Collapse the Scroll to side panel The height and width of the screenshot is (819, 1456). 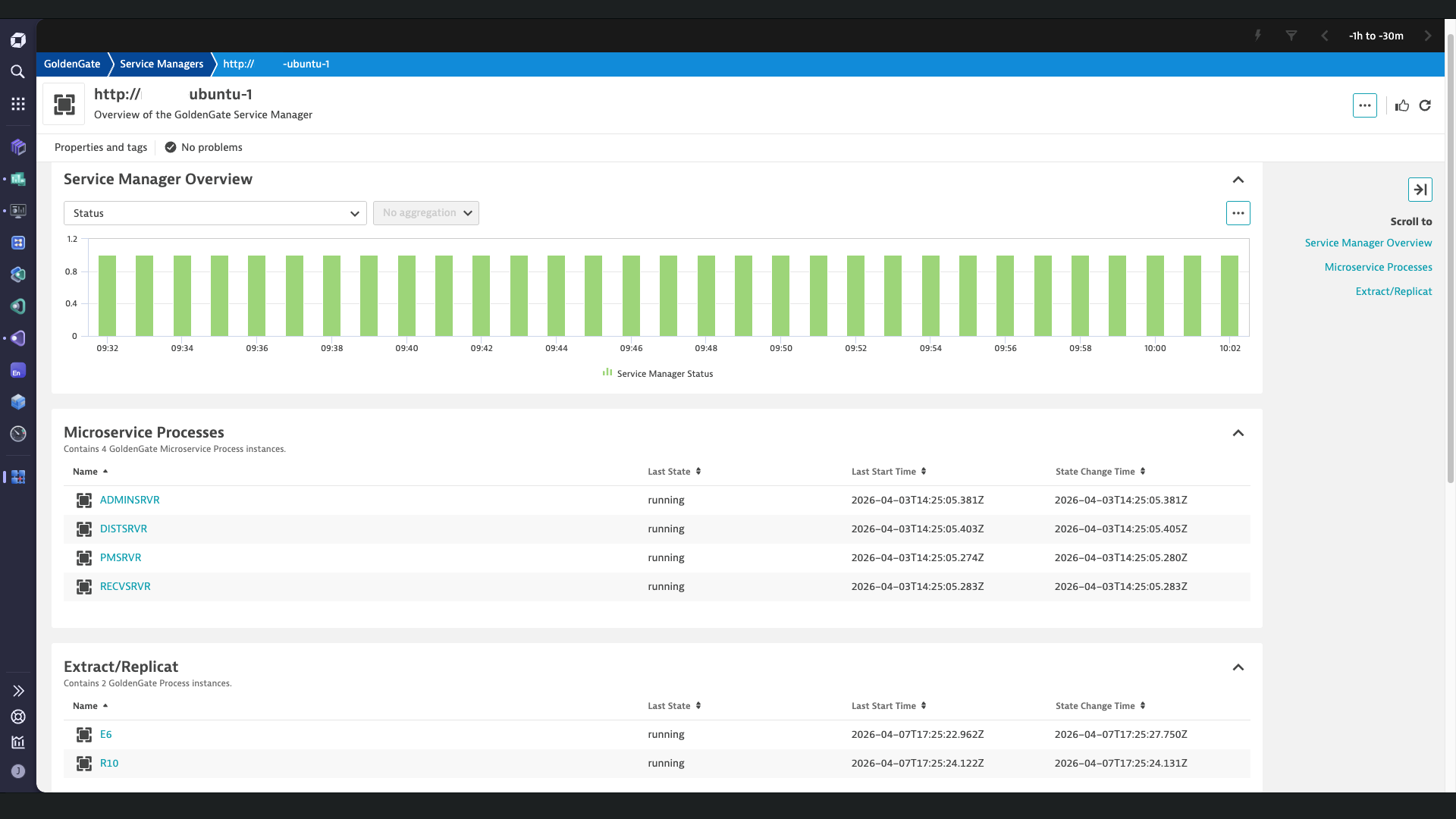[1420, 190]
